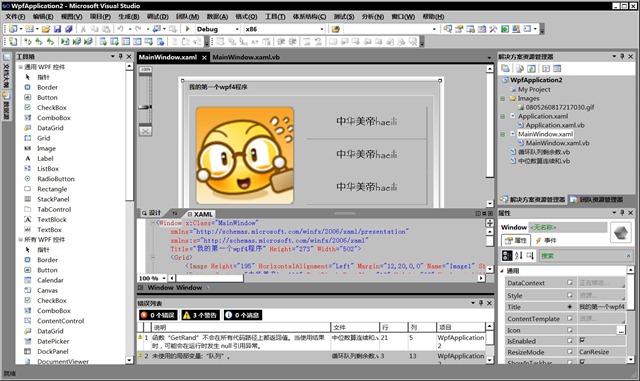Image resolution: width=640 pixels, height=381 pixels.
Task: Open the 文件(F) menu
Action: pos(15,17)
